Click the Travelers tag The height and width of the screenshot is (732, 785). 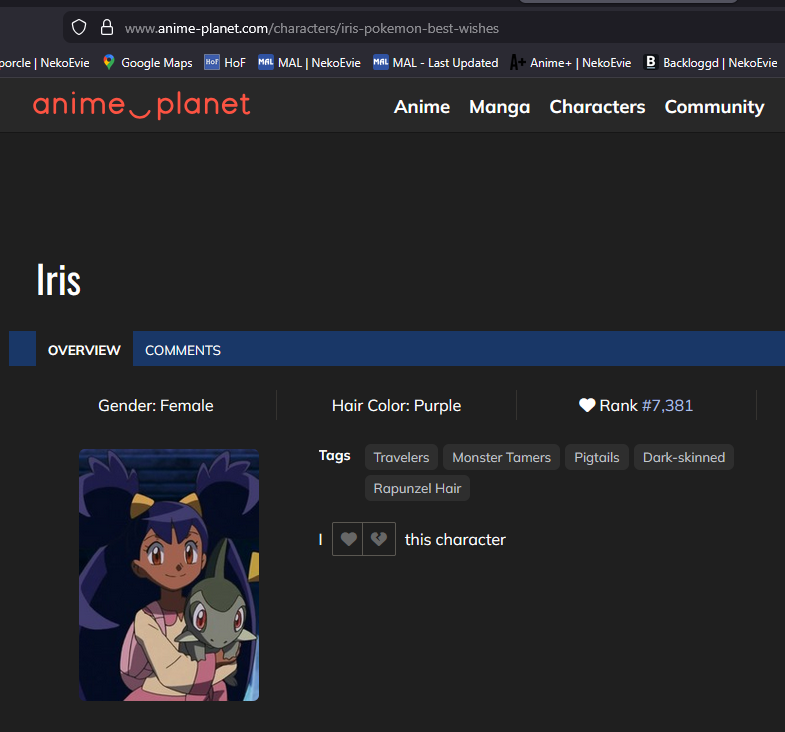[401, 457]
